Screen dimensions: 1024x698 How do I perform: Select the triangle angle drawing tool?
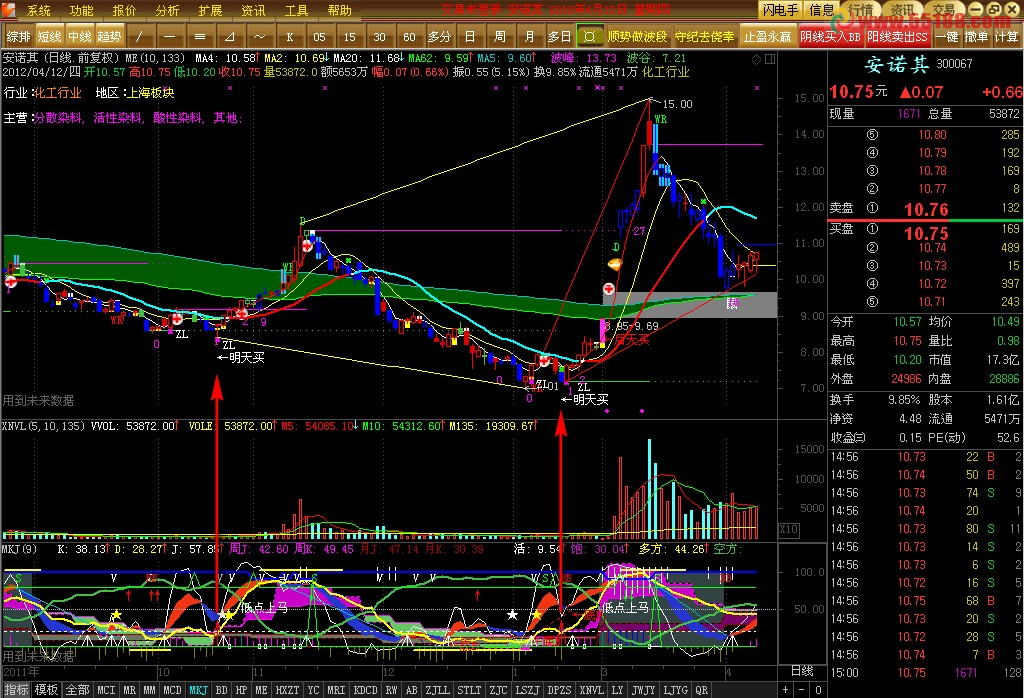pyautogui.click(x=230, y=37)
